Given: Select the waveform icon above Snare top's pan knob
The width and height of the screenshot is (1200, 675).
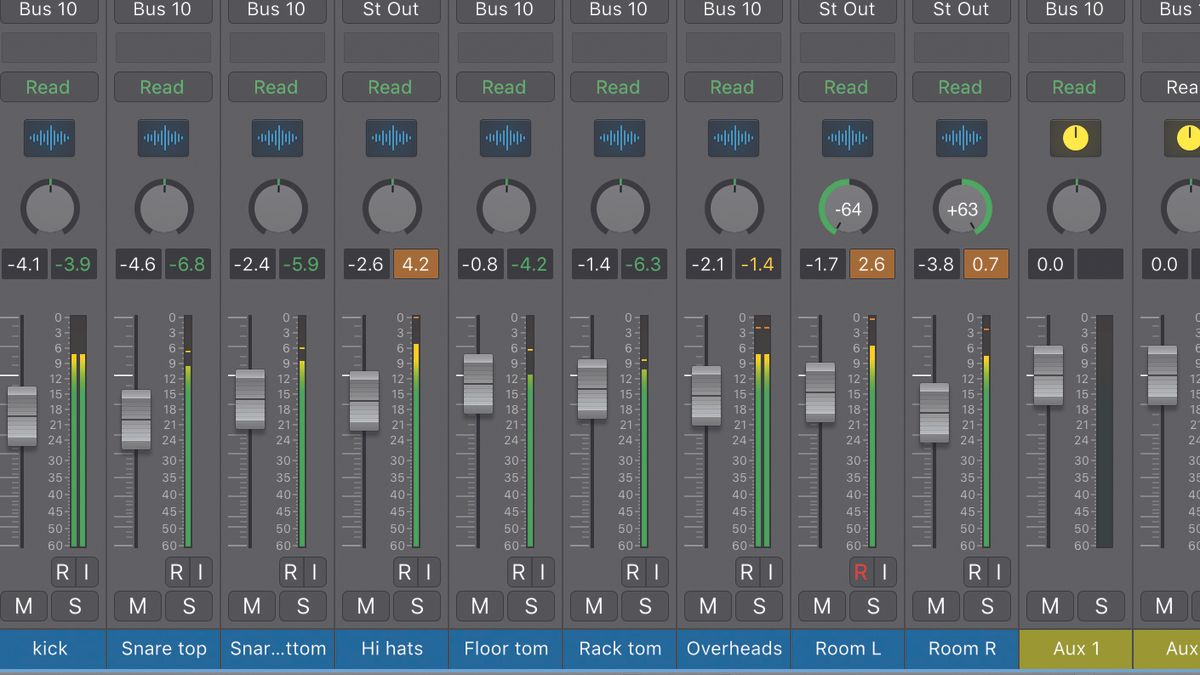Looking at the screenshot, I should point(163,138).
